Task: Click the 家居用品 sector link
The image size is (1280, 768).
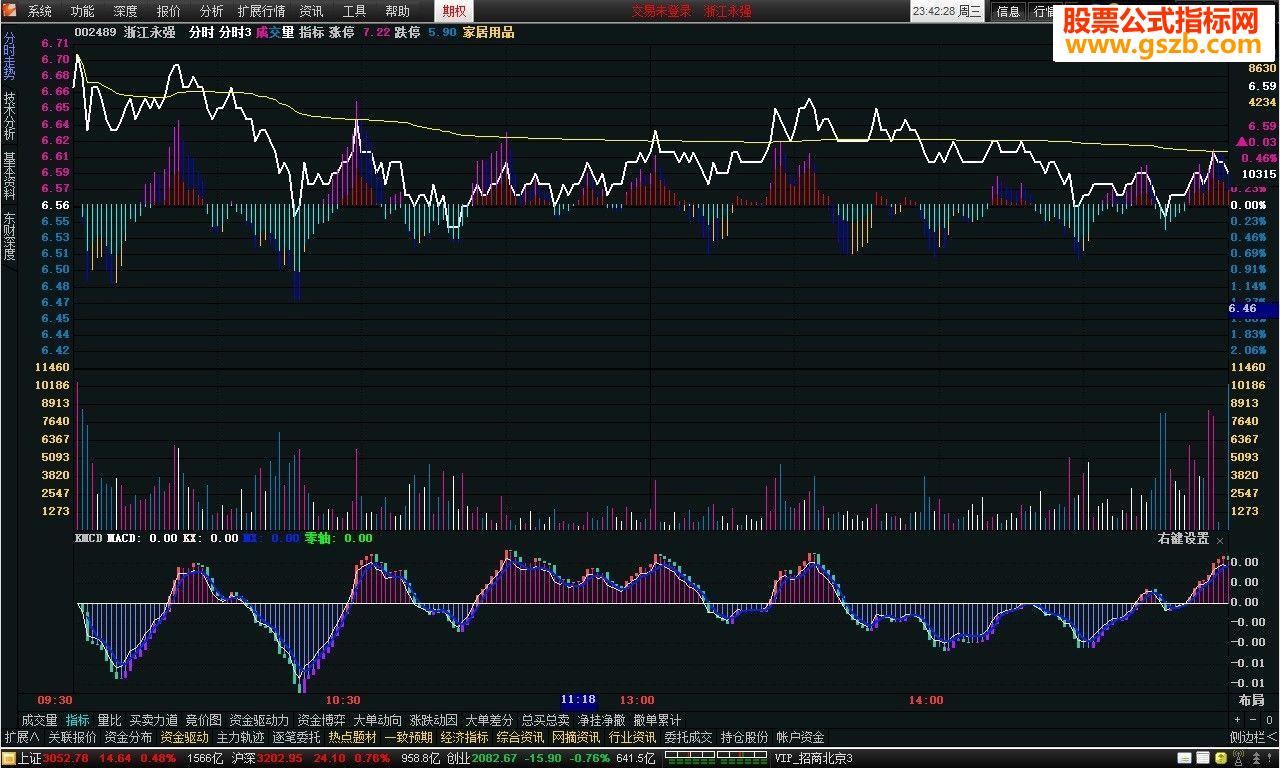Action: coord(489,32)
